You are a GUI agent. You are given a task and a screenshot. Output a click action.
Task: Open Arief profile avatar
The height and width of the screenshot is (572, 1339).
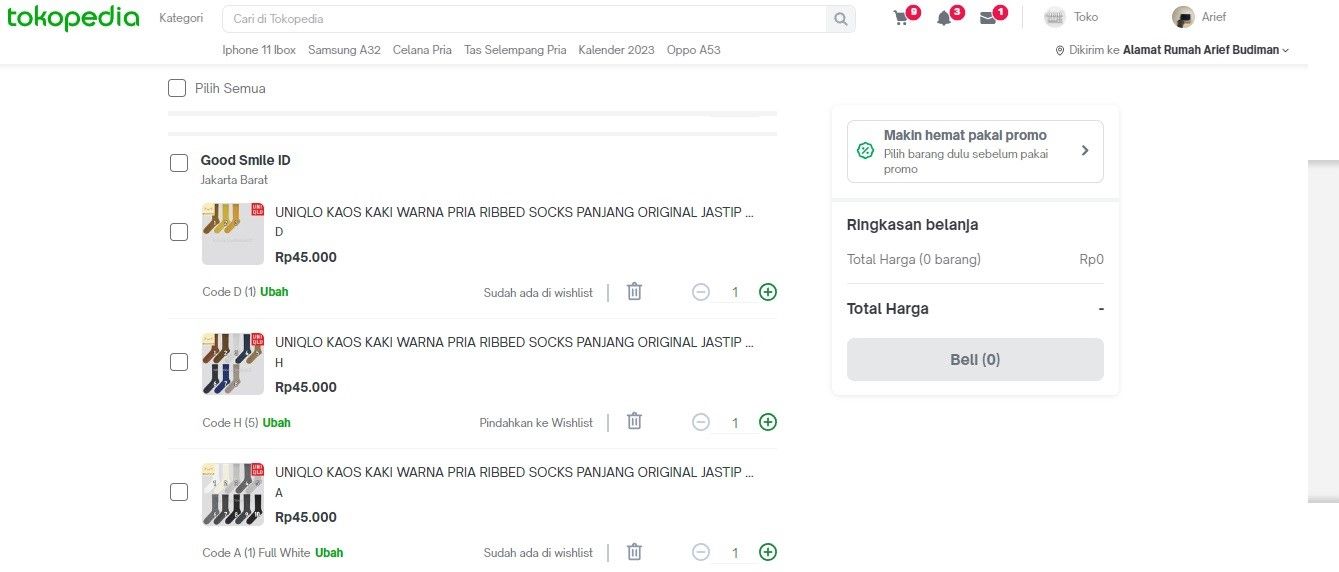(x=1183, y=17)
